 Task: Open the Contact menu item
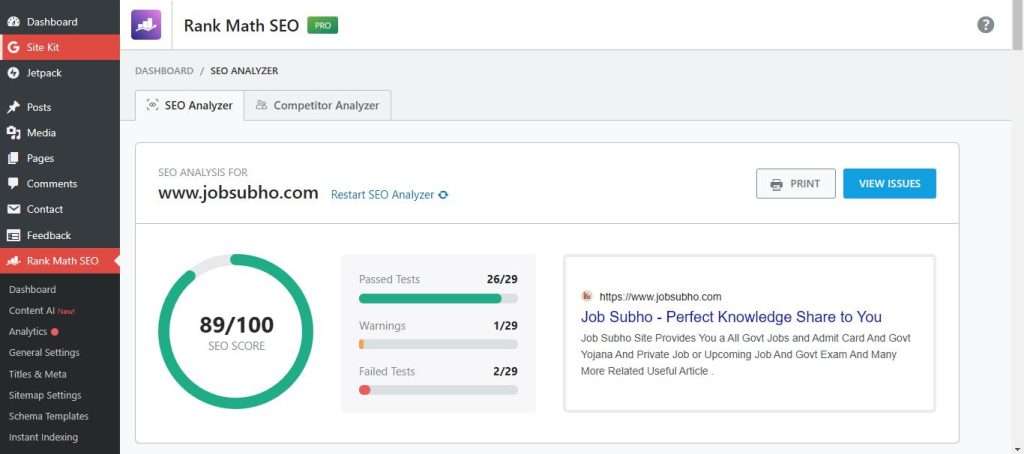(60, 209)
